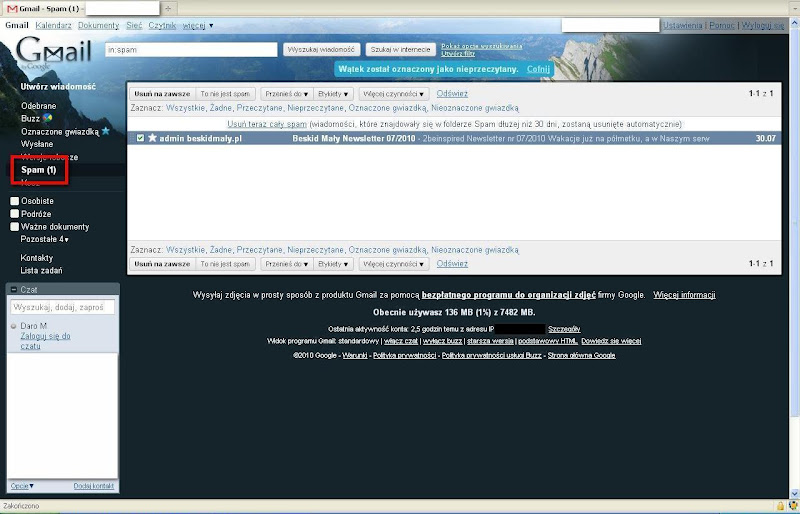Click Pomoc link

pyautogui.click(x=722, y=25)
